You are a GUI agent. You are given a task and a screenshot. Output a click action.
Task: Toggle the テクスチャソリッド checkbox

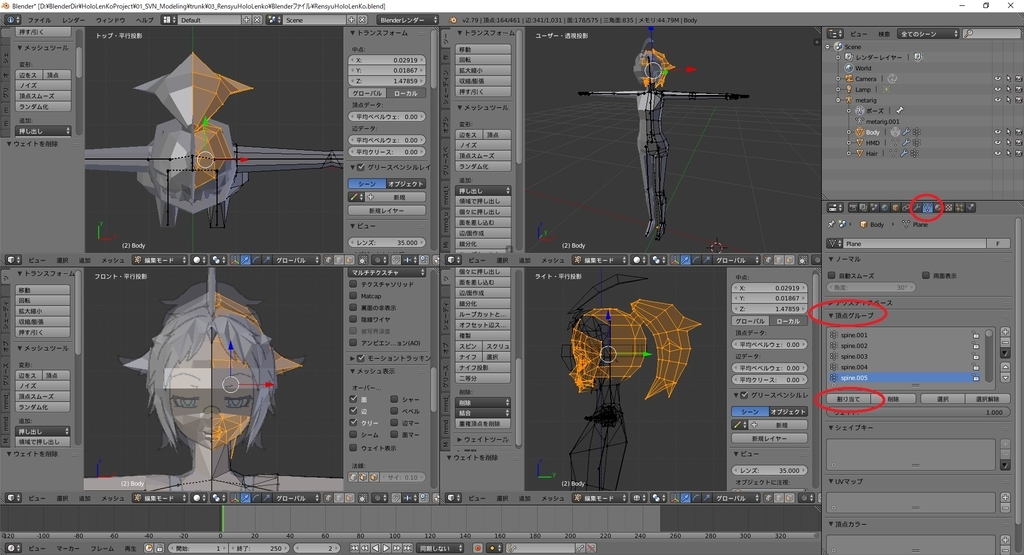click(353, 284)
